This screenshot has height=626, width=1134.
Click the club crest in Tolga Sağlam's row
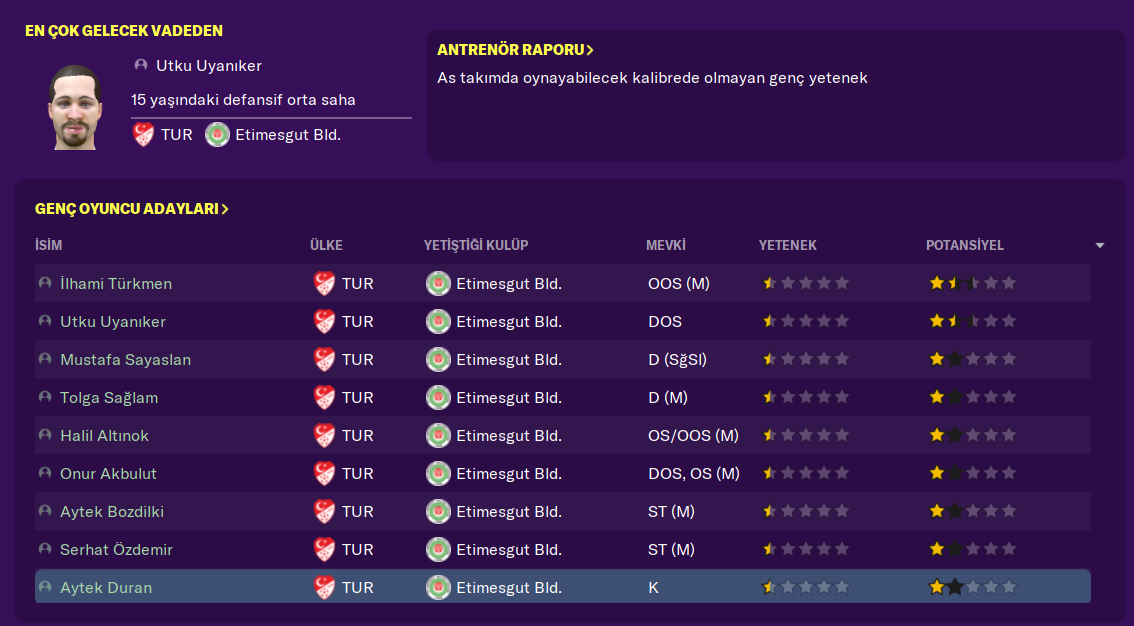click(x=438, y=398)
